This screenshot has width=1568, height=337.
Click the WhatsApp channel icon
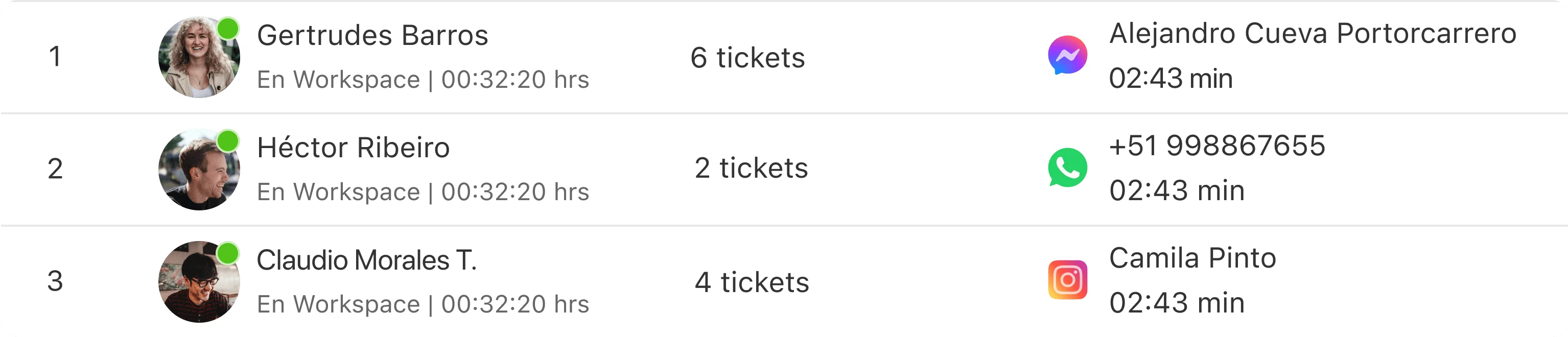tap(1068, 167)
